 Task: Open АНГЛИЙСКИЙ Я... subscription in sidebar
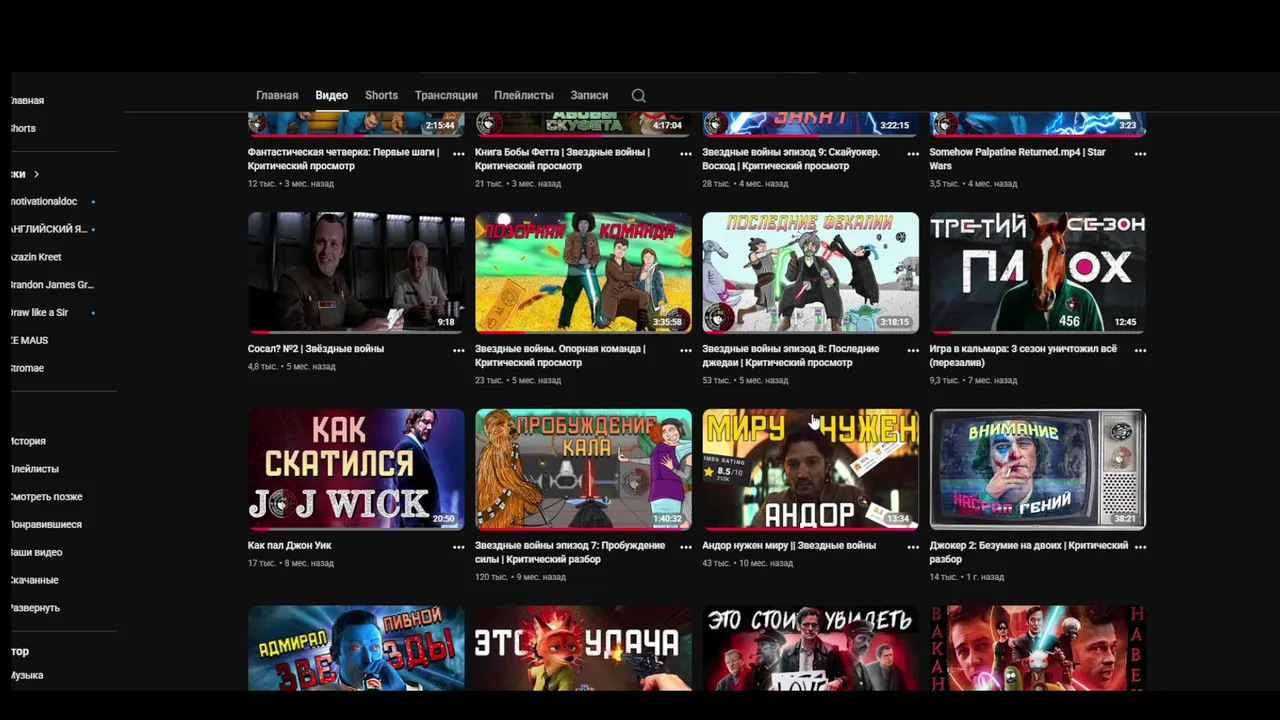50,230
